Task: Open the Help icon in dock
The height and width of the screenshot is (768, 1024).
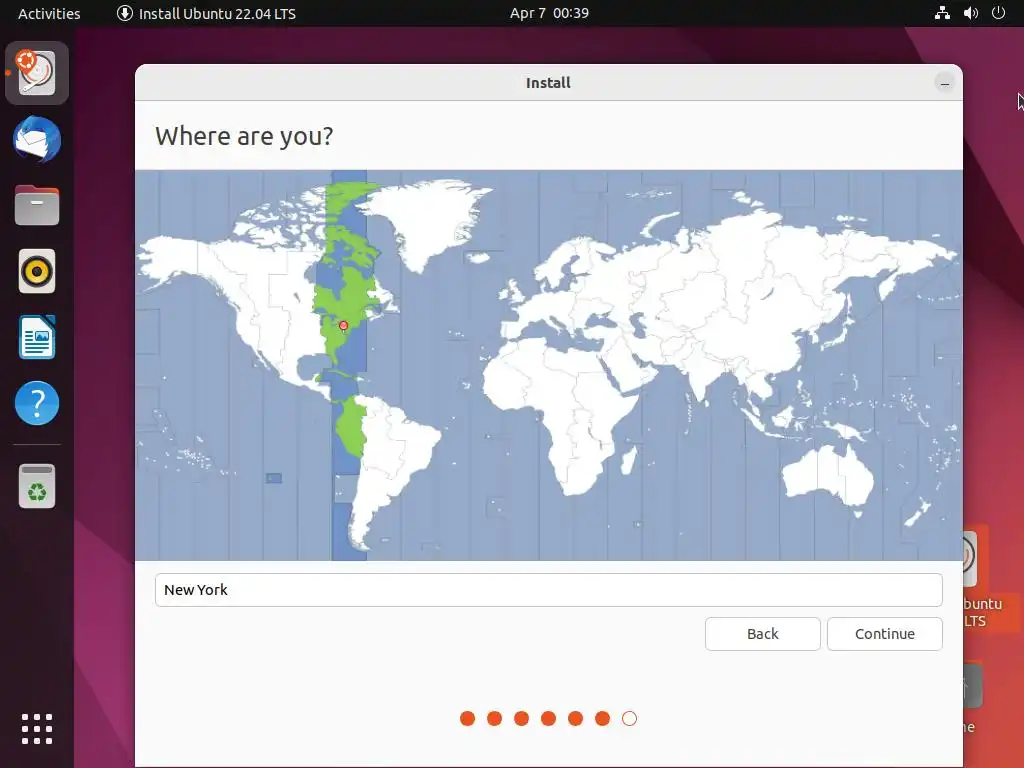Action: pyautogui.click(x=37, y=403)
